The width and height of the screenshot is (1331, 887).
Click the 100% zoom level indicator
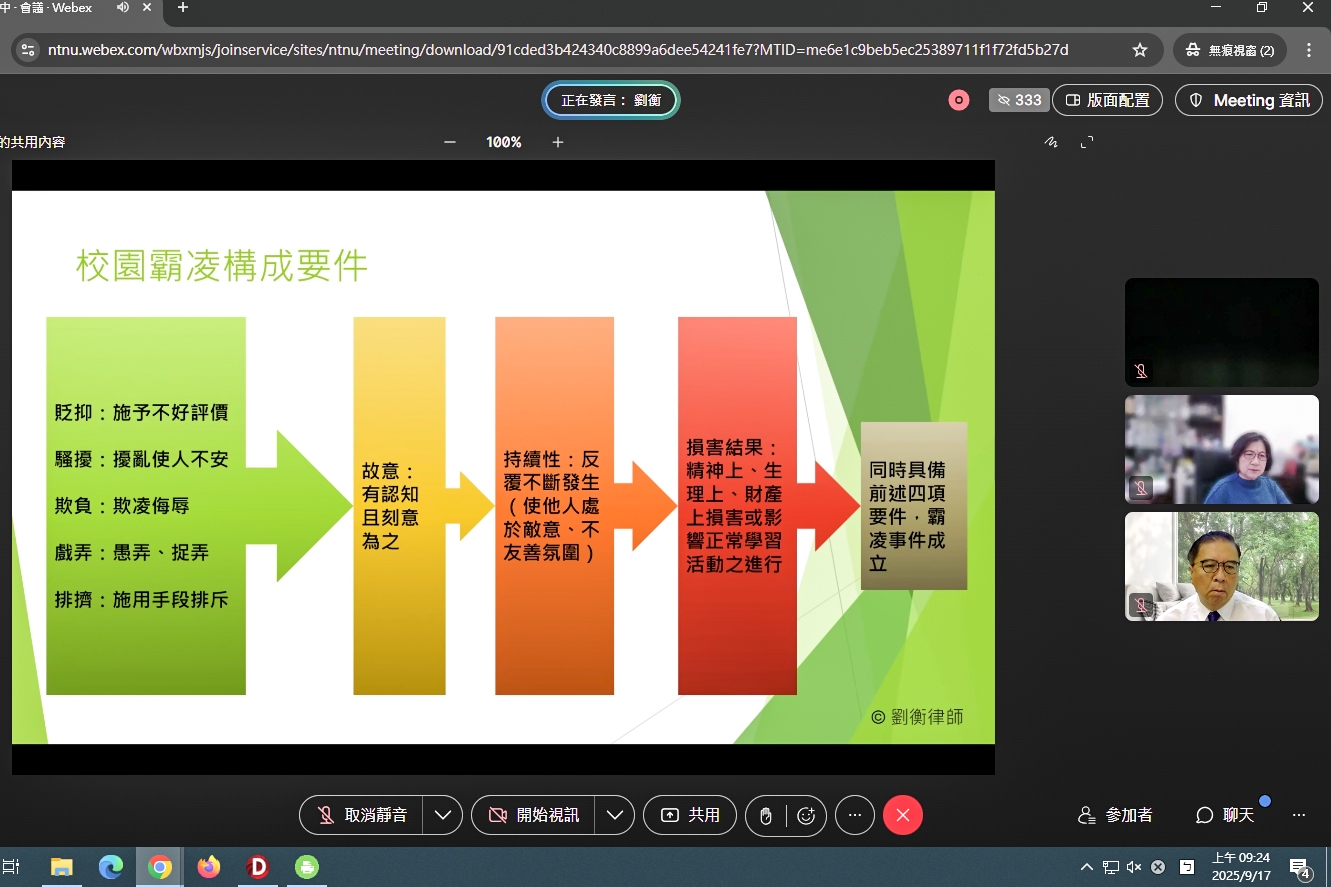(504, 142)
